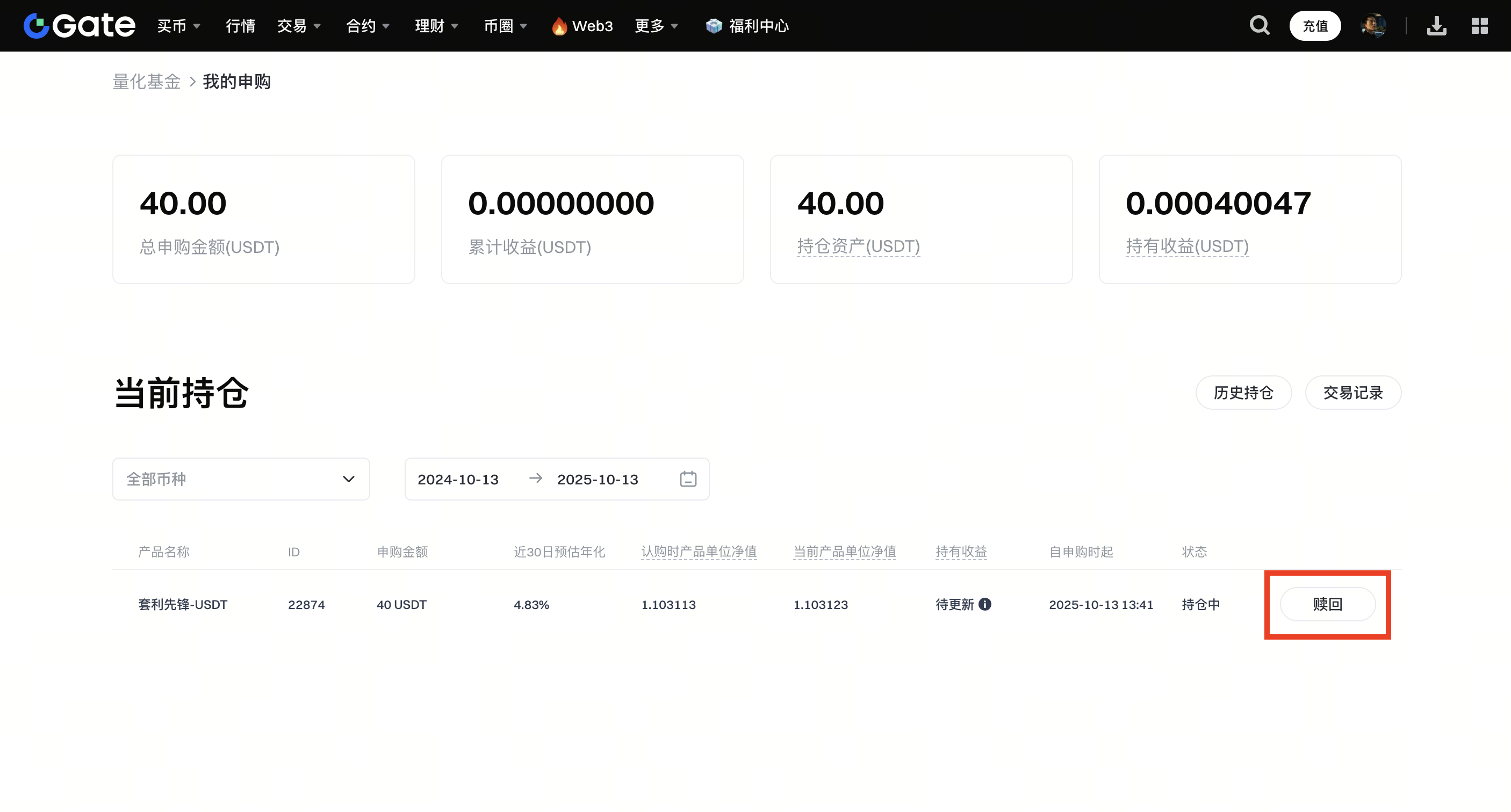Click info icon next to 待更新
Viewport: 1511px width, 812px height.
985,604
